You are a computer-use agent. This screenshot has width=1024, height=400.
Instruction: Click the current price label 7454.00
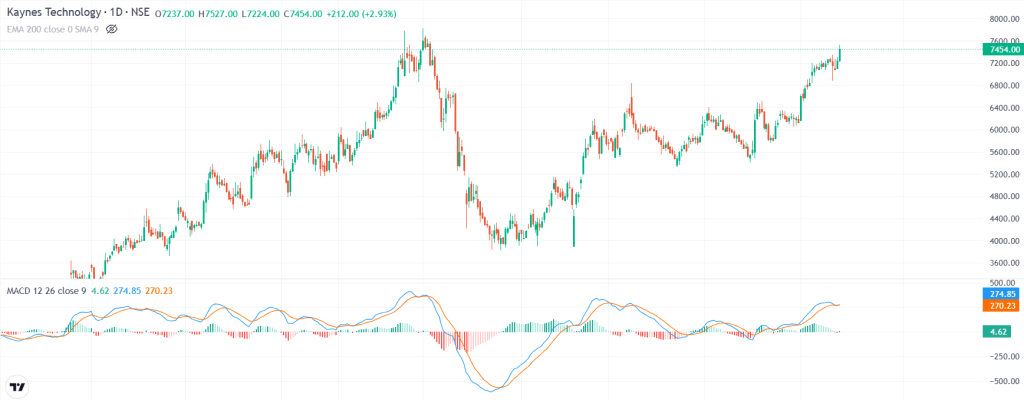click(1002, 50)
